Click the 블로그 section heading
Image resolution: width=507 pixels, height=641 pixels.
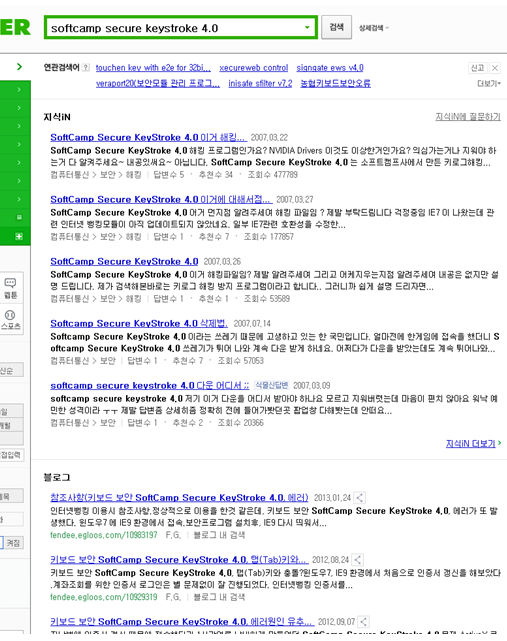tap(57, 477)
